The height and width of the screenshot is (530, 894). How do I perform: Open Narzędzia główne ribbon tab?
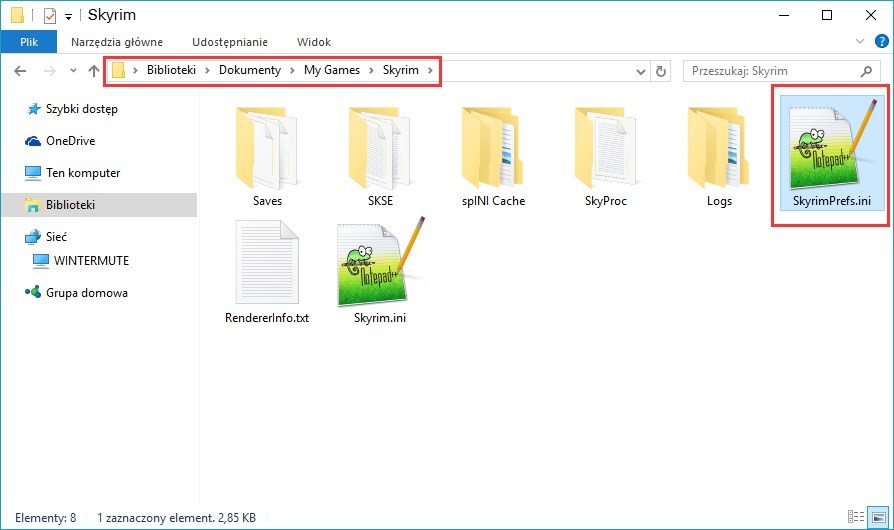tap(117, 42)
